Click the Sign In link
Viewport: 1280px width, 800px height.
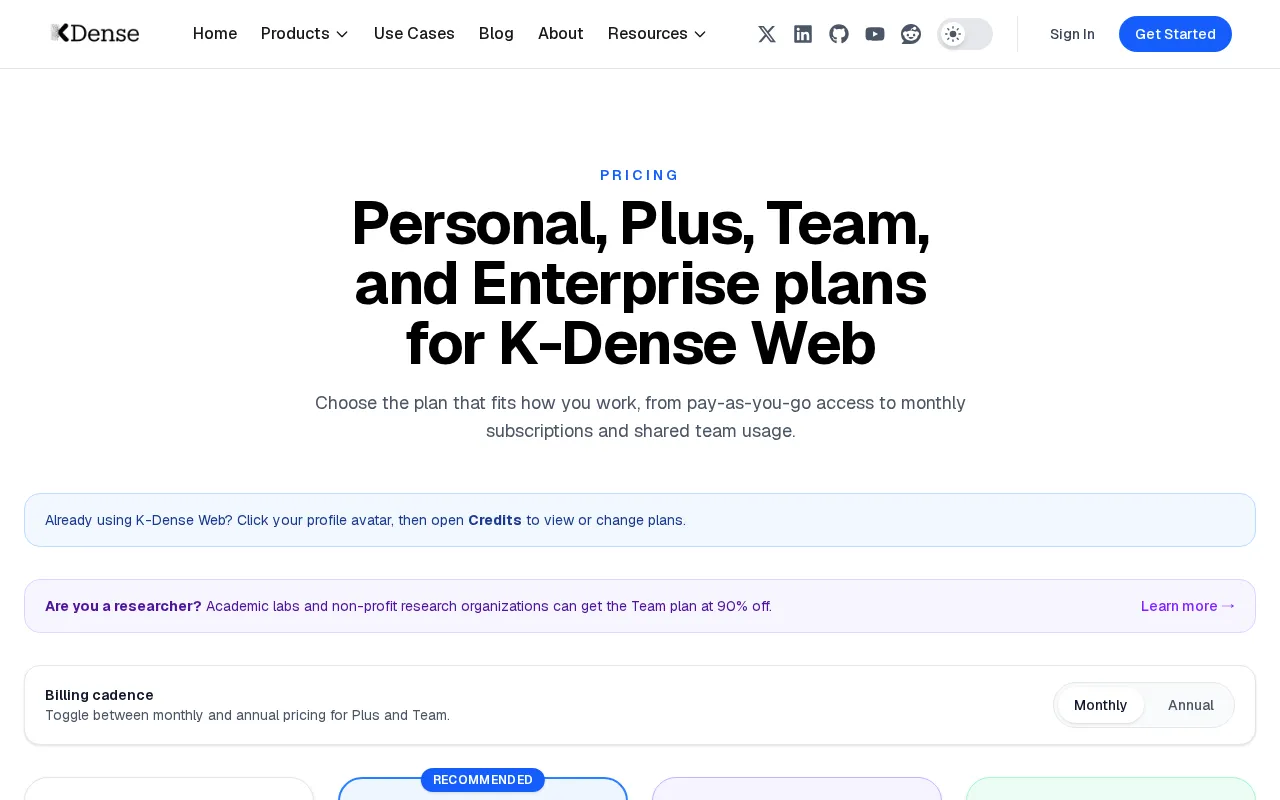[1072, 34]
